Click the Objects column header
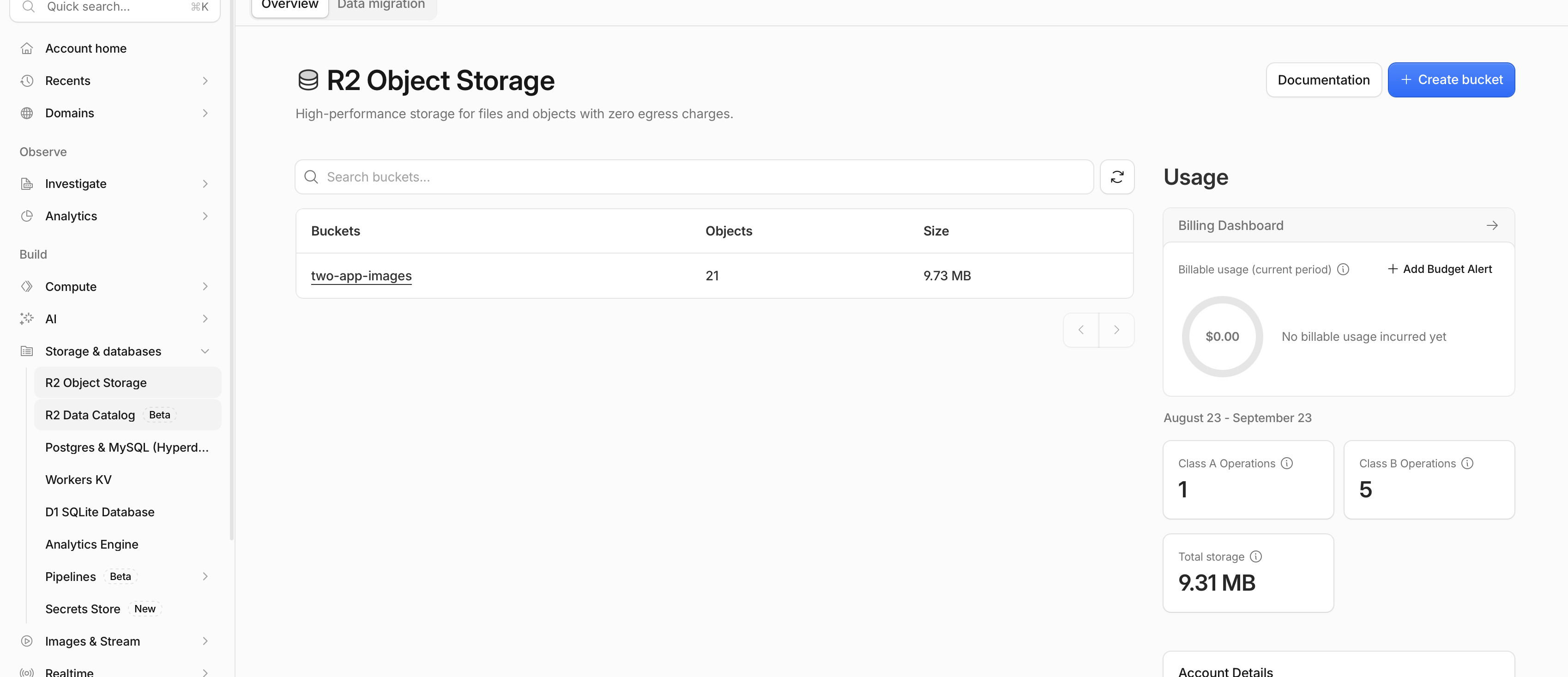The height and width of the screenshot is (677, 1568). tap(729, 231)
